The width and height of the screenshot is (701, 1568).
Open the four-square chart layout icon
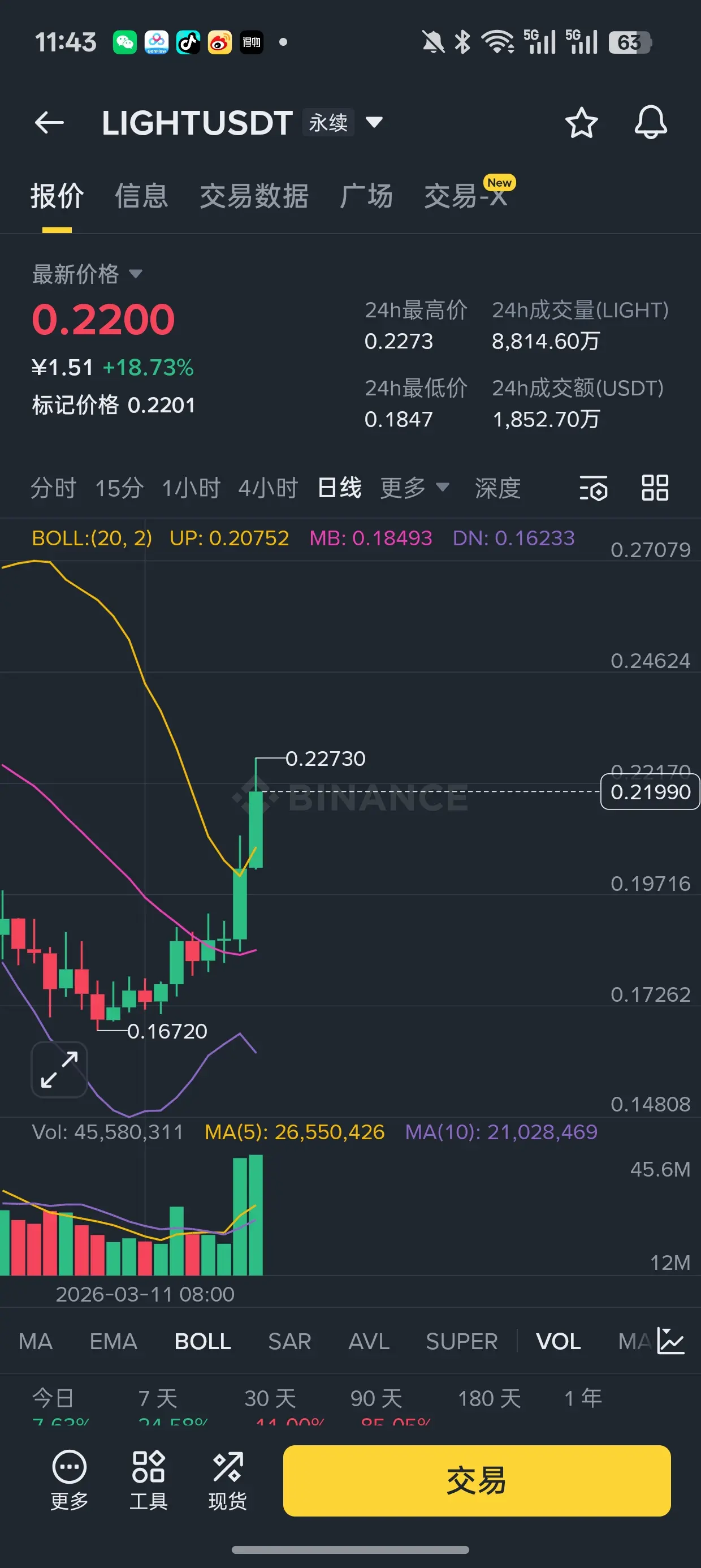tap(655, 488)
